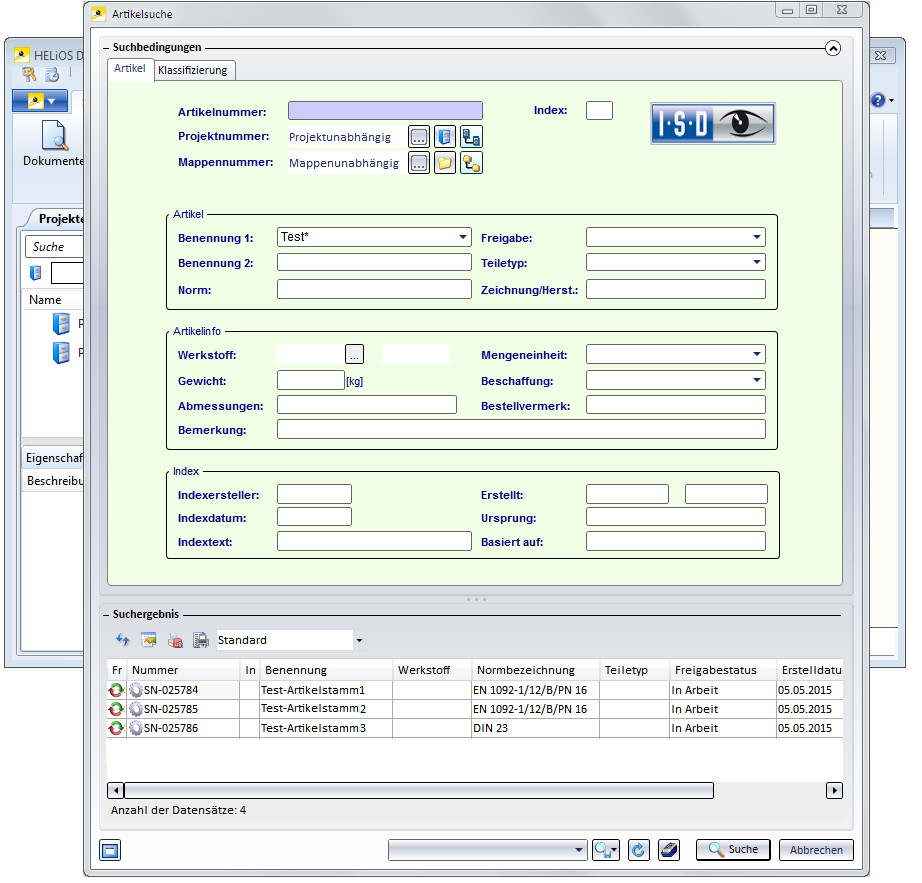Image resolution: width=922 pixels, height=883 pixels.
Task: Click the refresh icon in the bottom bar
Action: [637, 850]
